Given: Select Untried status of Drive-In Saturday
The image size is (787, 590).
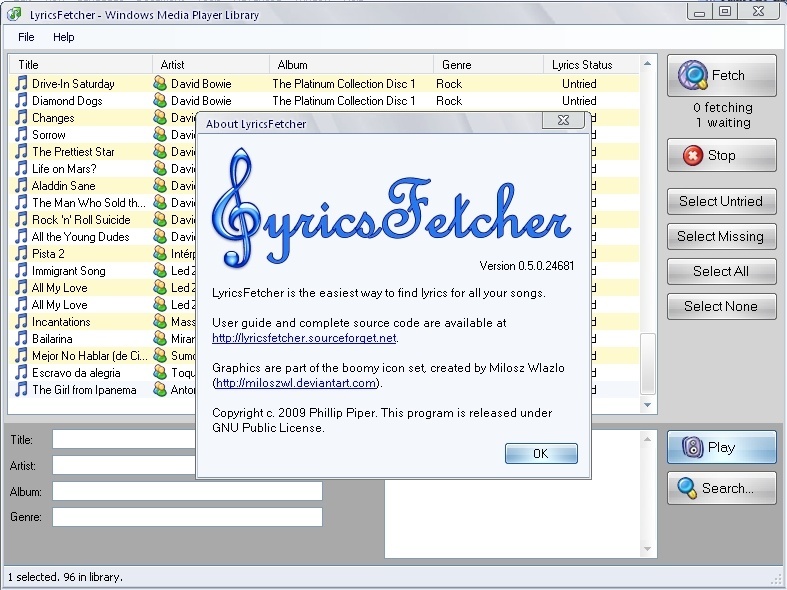Looking at the screenshot, I should 579,84.
